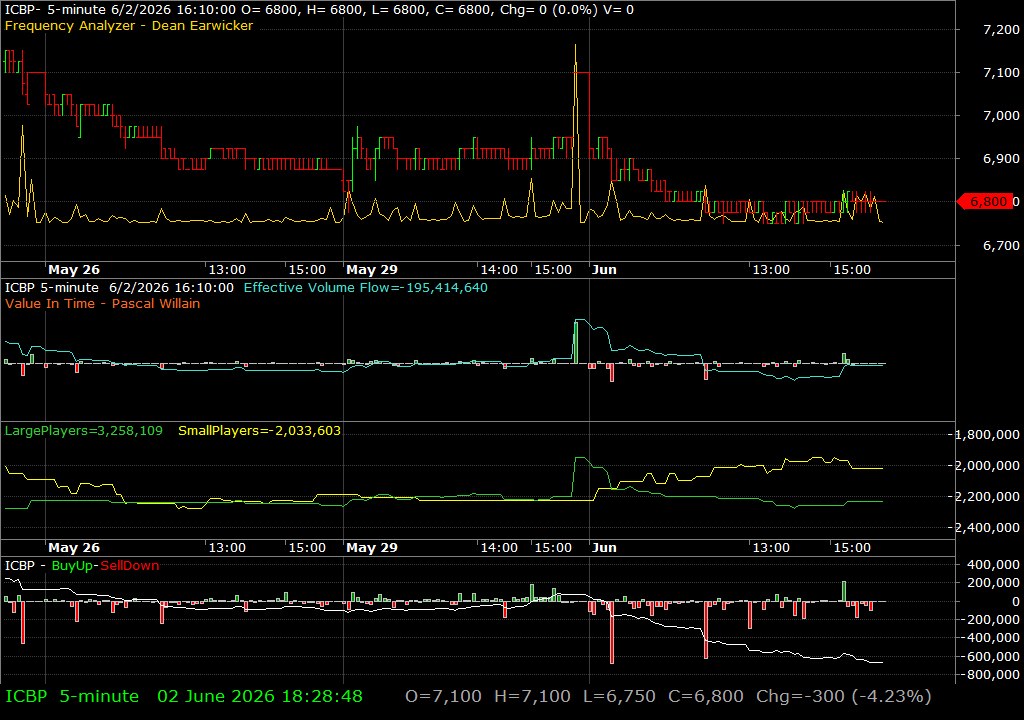Click the 400,000 BuyUp axis label
The width and height of the screenshot is (1024, 720).
[x=992, y=565]
